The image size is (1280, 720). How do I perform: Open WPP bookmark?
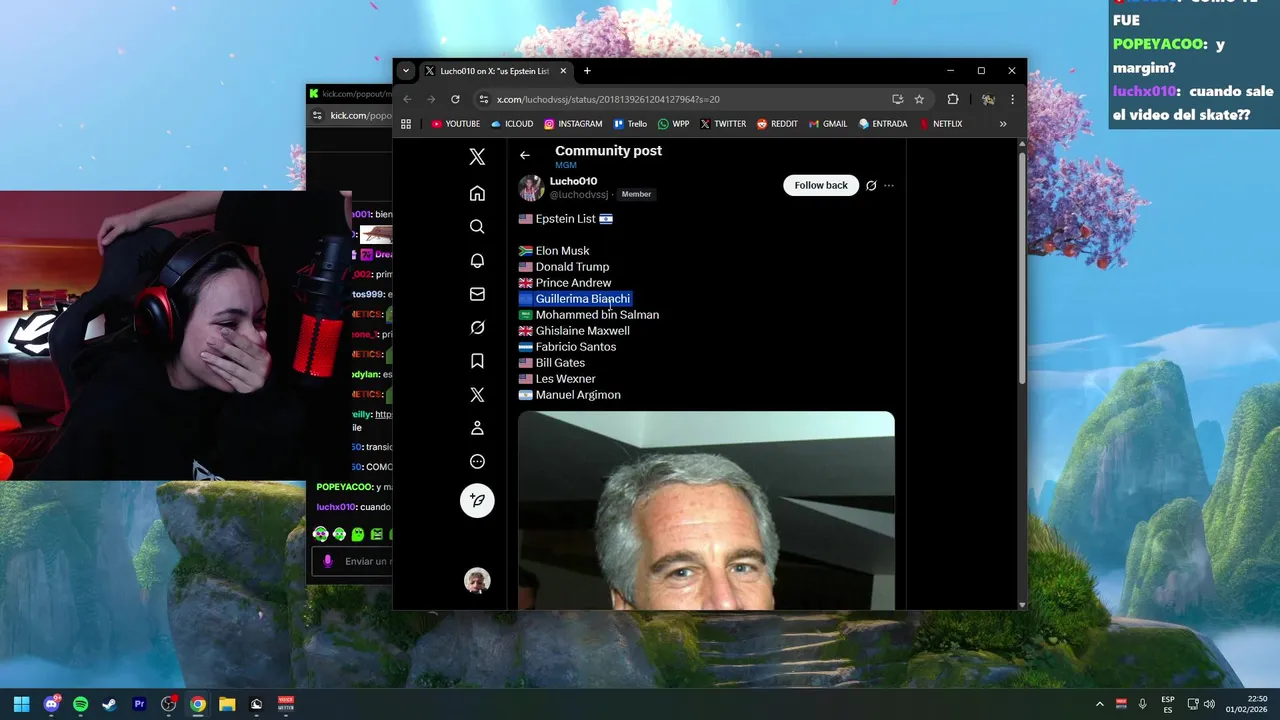[x=674, y=124]
